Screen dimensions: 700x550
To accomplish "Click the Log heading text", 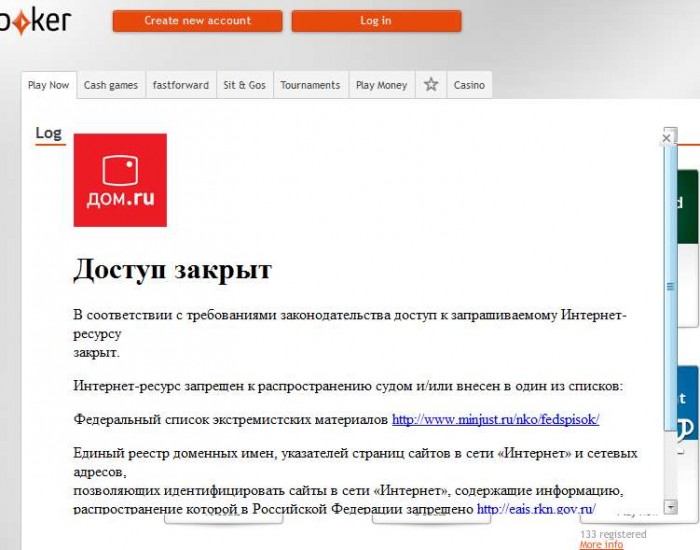I will [49, 133].
